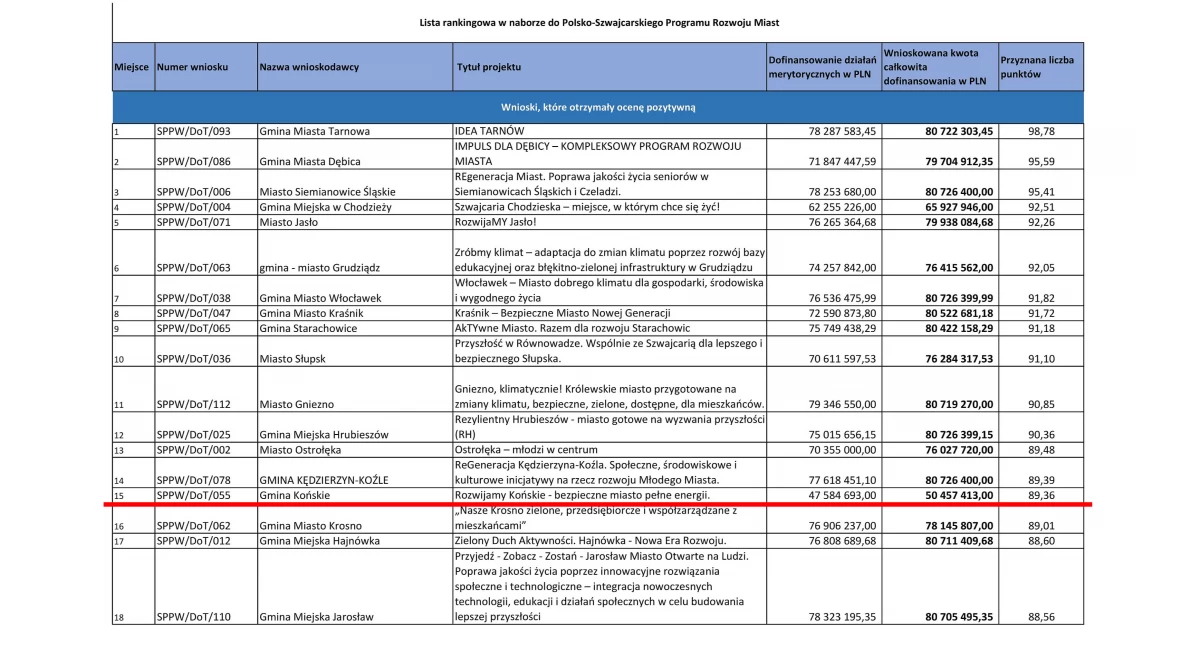Select the score 88,56
The width and height of the screenshot is (1200, 646).
pyautogui.click(x=1041, y=617)
